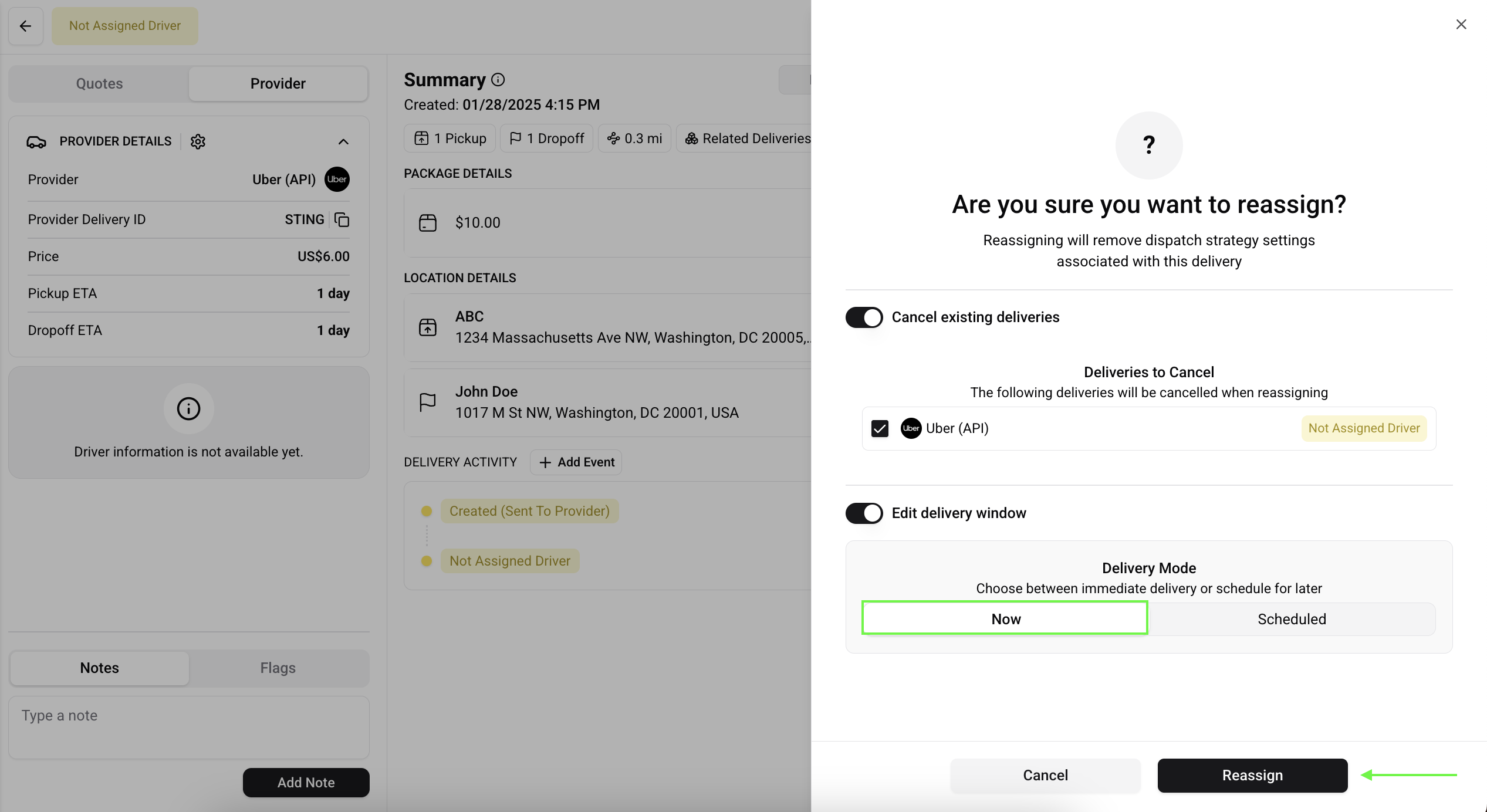Switch to the Quotes tab
This screenshot has height=812, width=1487.
[99, 83]
